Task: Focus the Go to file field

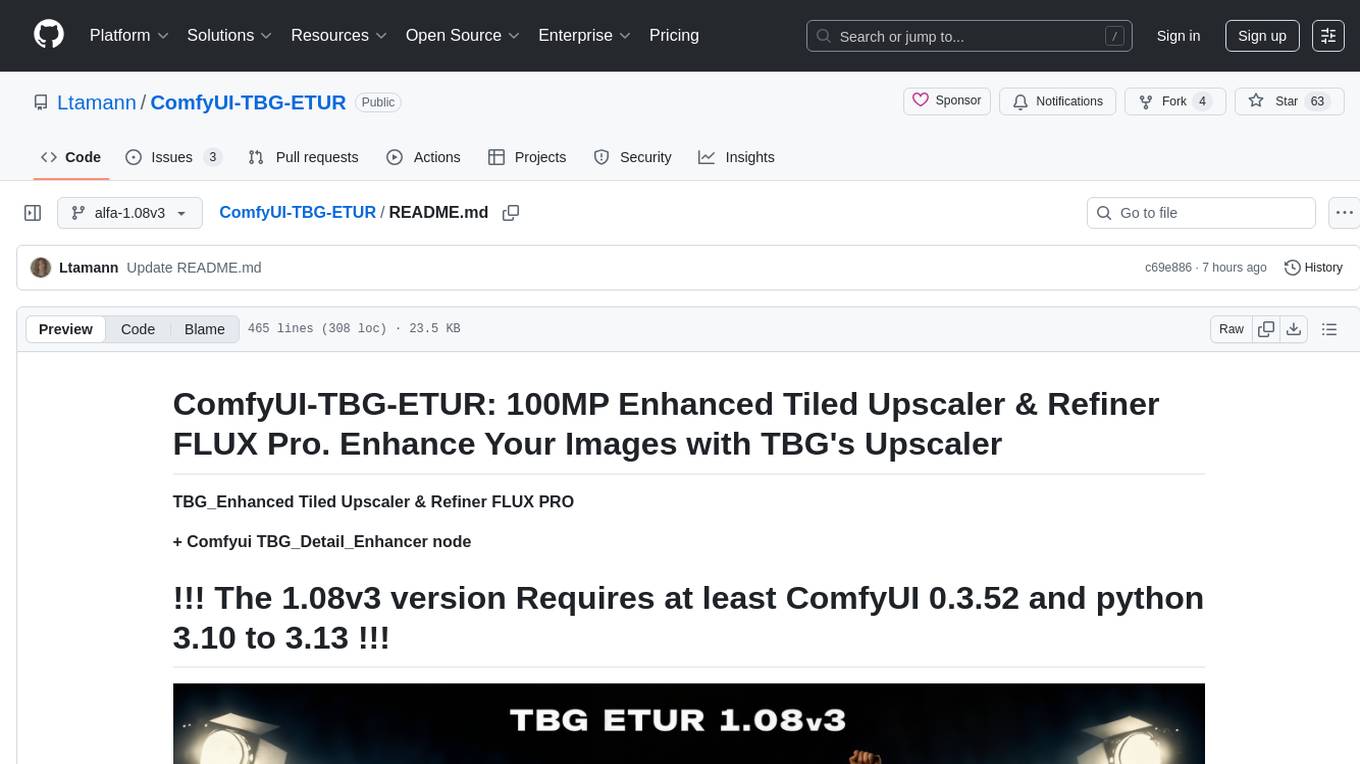Action: [1212, 213]
